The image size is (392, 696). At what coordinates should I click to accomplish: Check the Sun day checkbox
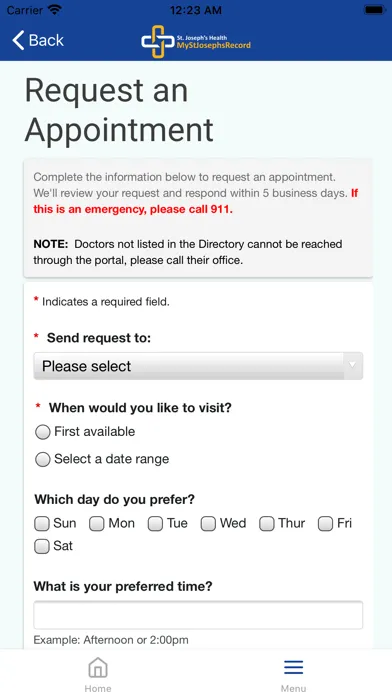(x=42, y=524)
